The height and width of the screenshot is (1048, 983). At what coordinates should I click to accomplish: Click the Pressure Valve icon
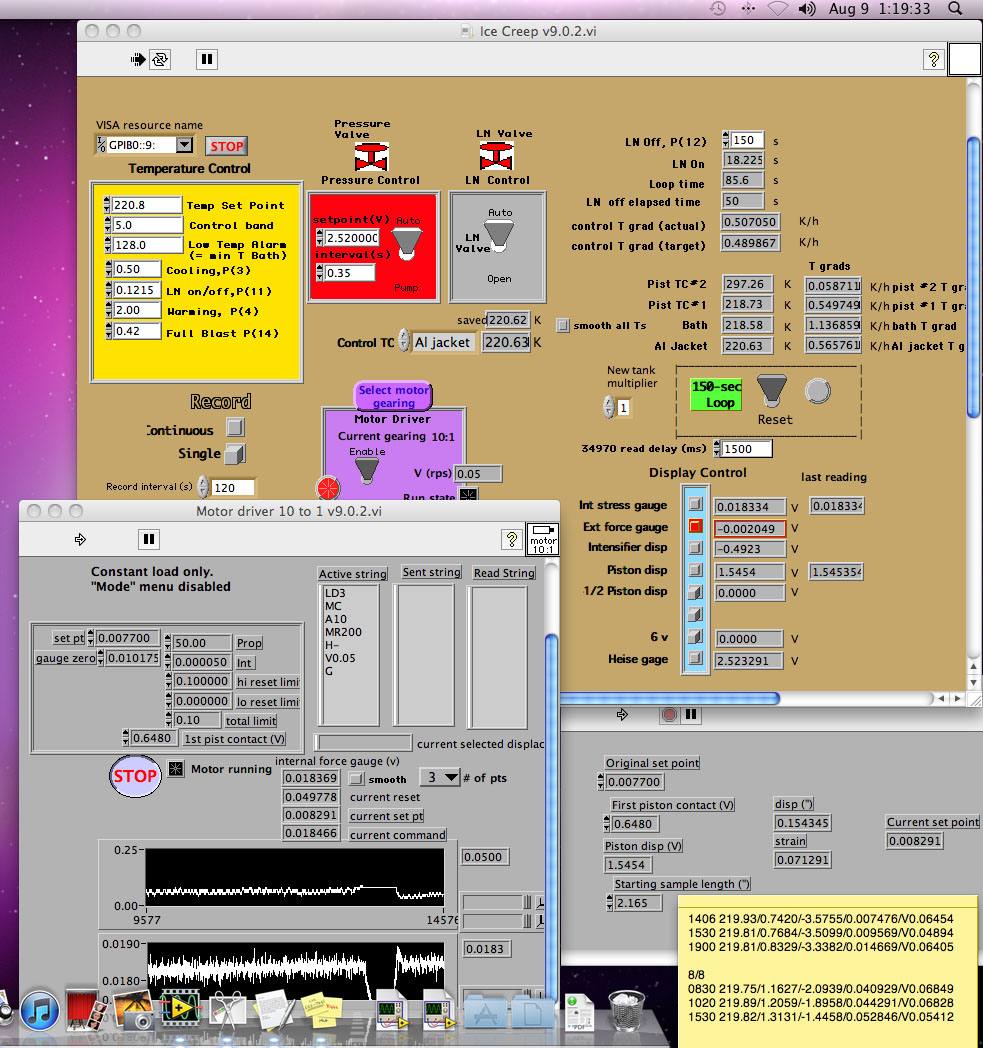tap(371, 156)
